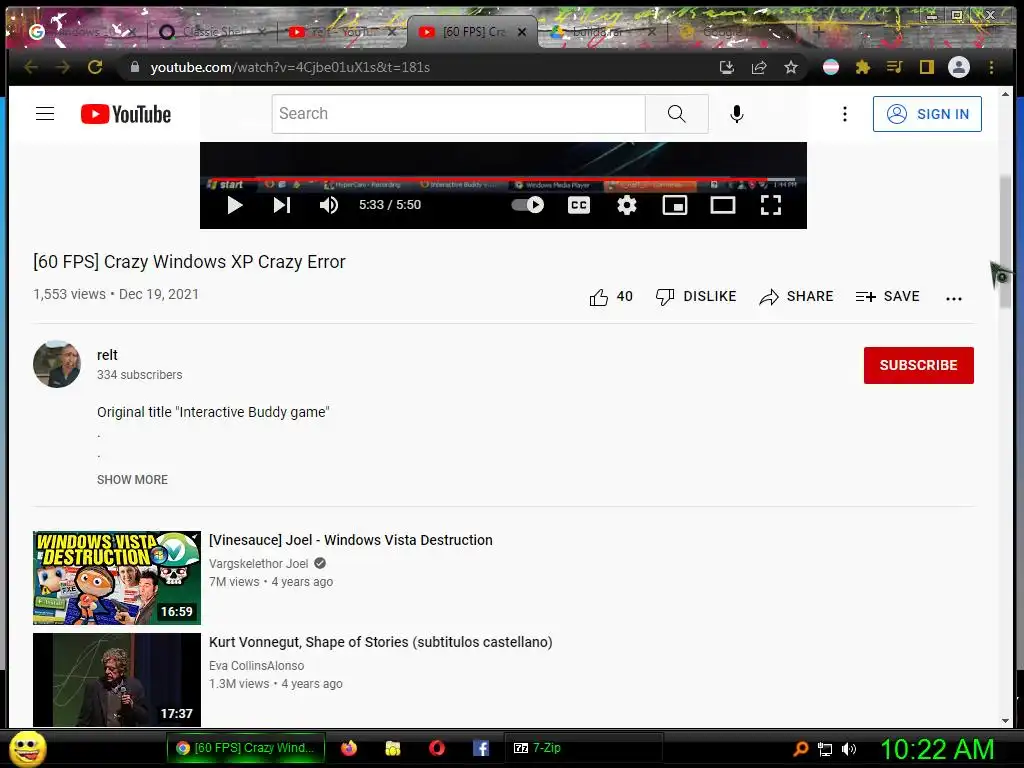The width and height of the screenshot is (1024, 768).
Task: Open video player settings gear
Action: (627, 205)
